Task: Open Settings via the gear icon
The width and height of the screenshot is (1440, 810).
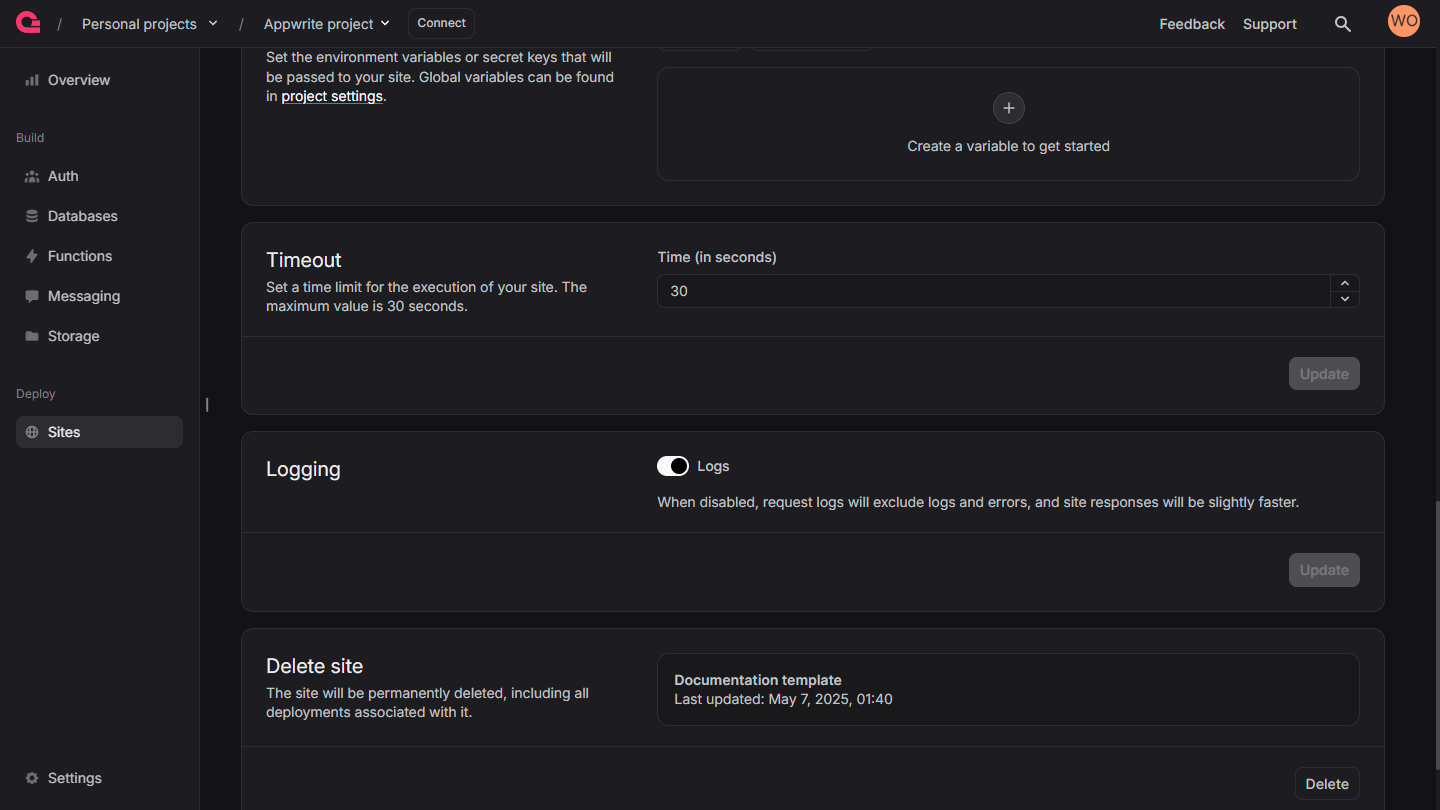Action: pyautogui.click(x=32, y=778)
